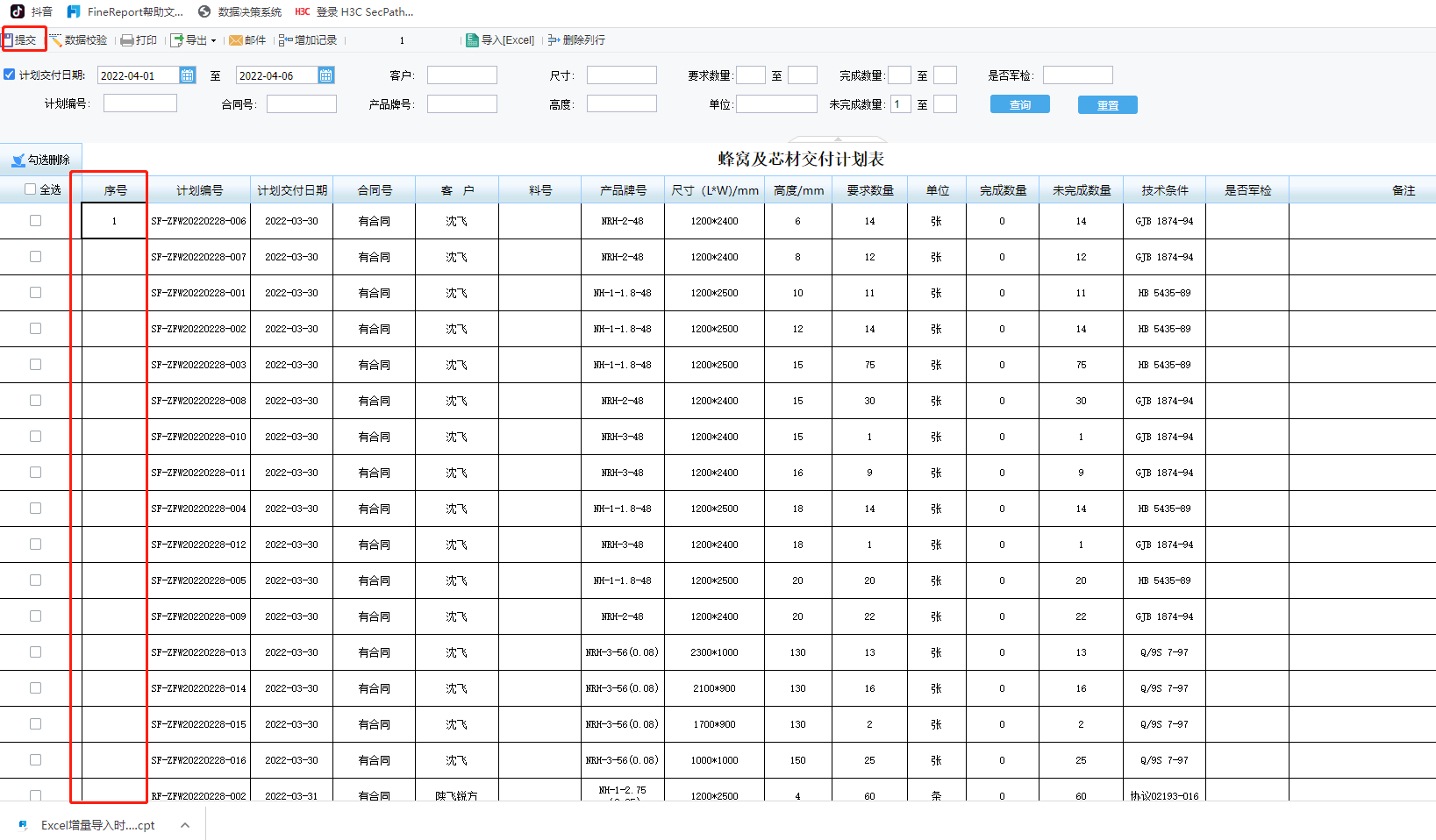This screenshot has width=1436, height=840.
Task: Check the row SF-ZFW20220228-002 checkbox
Action: [x=35, y=329]
